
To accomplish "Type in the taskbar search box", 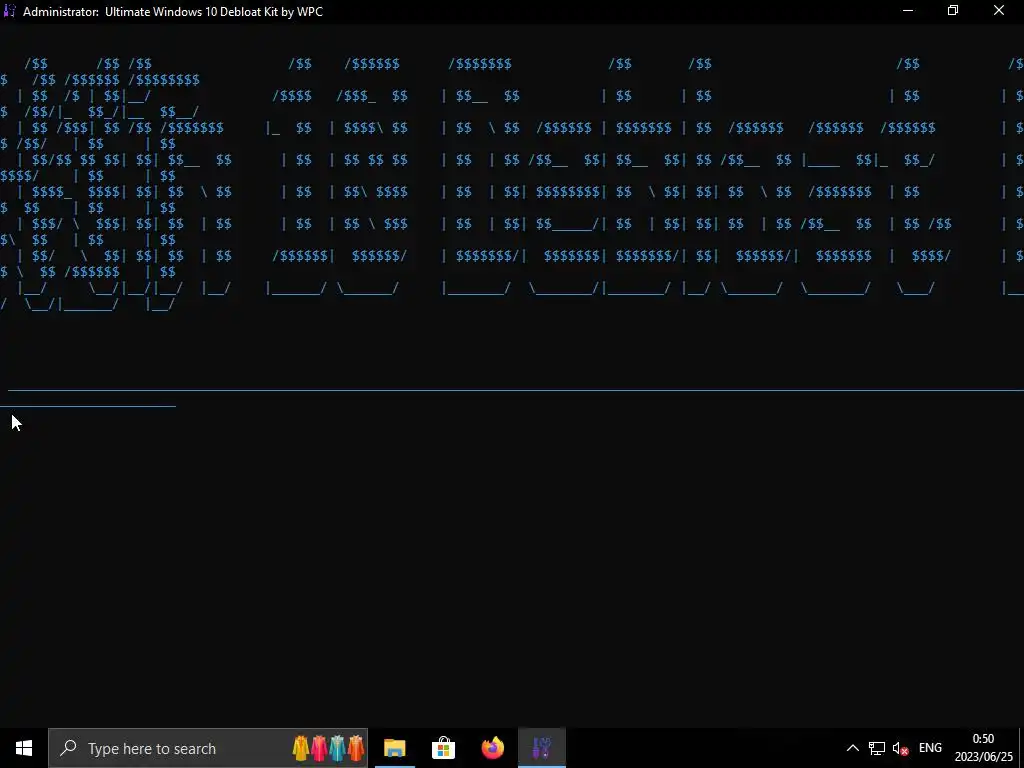I will (208, 748).
